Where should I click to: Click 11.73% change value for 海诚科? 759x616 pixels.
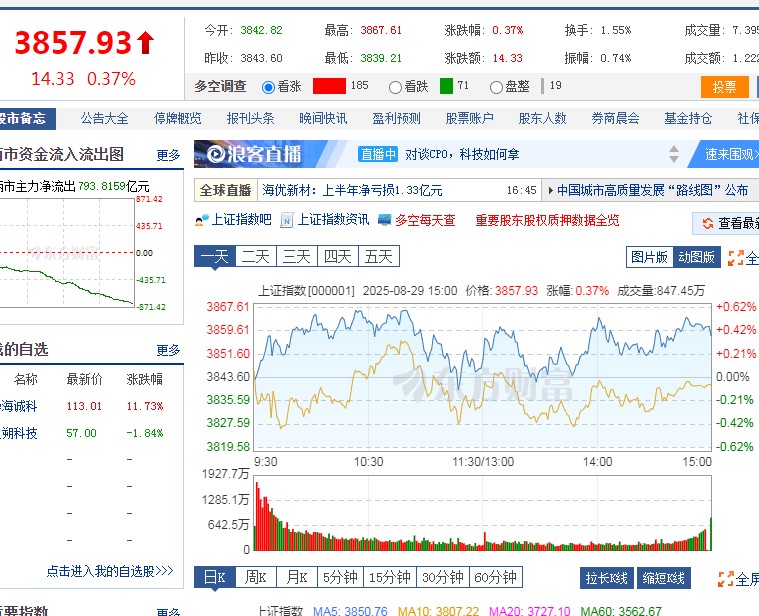145,406
